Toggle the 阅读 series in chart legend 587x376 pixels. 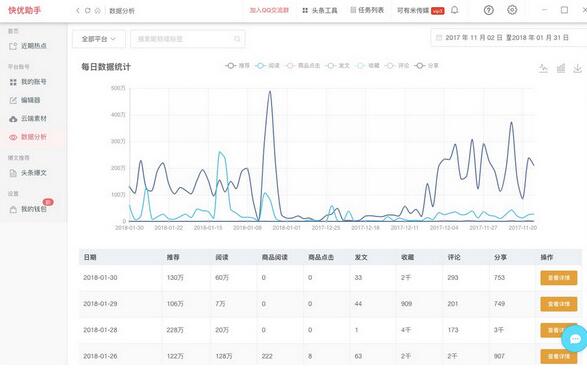click(x=267, y=66)
